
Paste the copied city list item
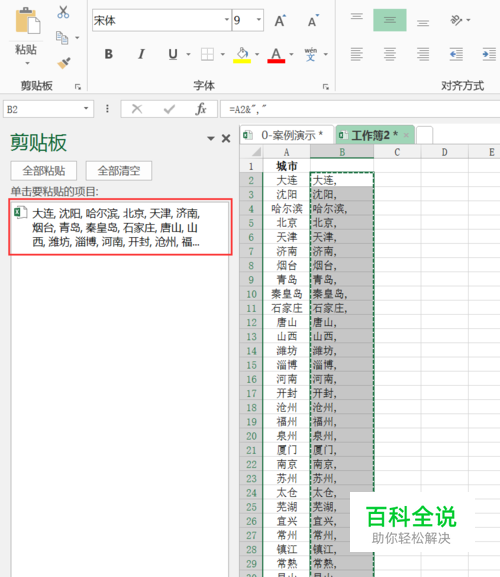(121, 227)
